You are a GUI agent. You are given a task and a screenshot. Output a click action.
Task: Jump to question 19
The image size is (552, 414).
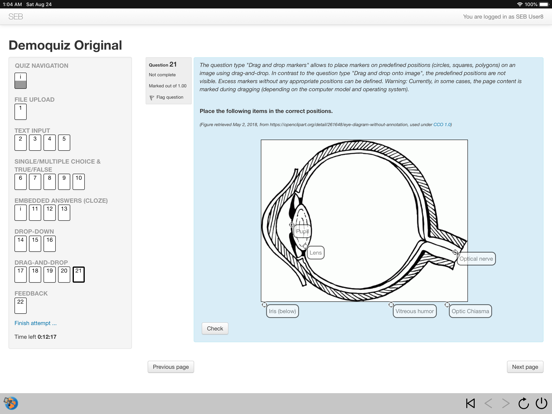49,275
